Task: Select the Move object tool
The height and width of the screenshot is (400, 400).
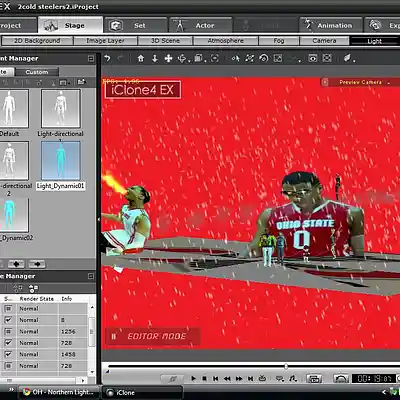Action: pos(168,59)
